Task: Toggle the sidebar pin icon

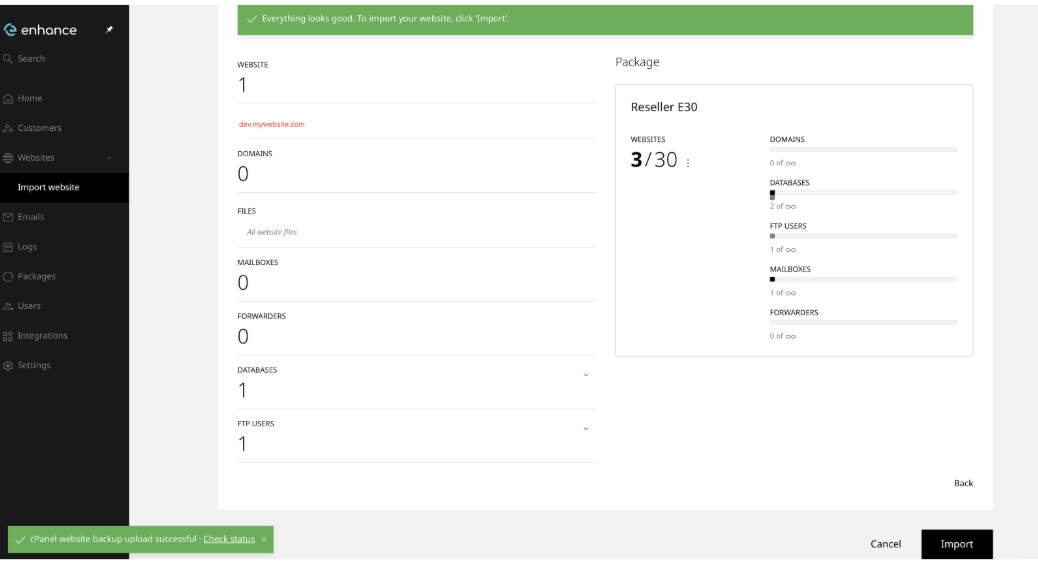Action: click(109, 30)
